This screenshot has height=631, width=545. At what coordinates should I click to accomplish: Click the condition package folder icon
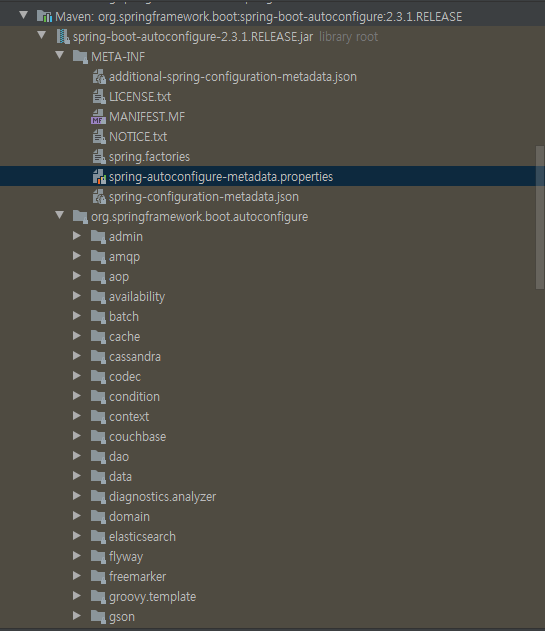click(x=98, y=397)
